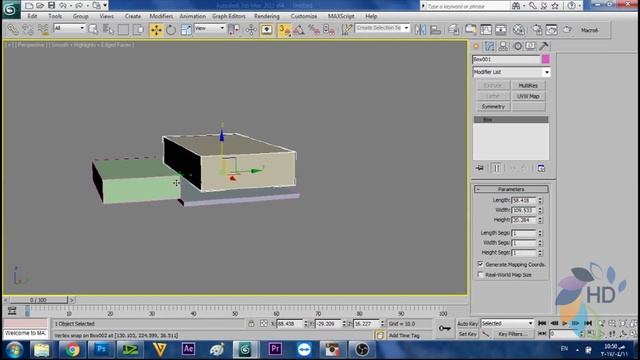Toggle the Window/Crossing selection icon
This screenshot has height=360, width=640.
coord(138,30)
